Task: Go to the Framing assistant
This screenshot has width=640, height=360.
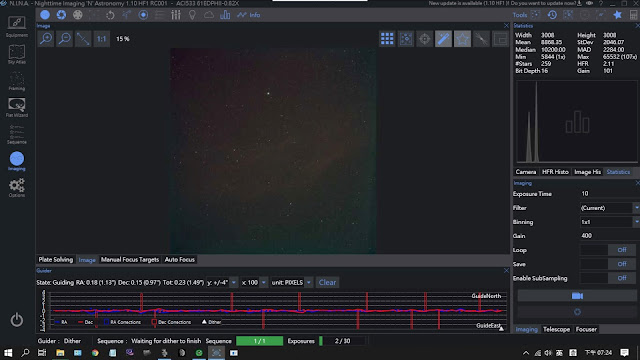Action: (x=17, y=81)
